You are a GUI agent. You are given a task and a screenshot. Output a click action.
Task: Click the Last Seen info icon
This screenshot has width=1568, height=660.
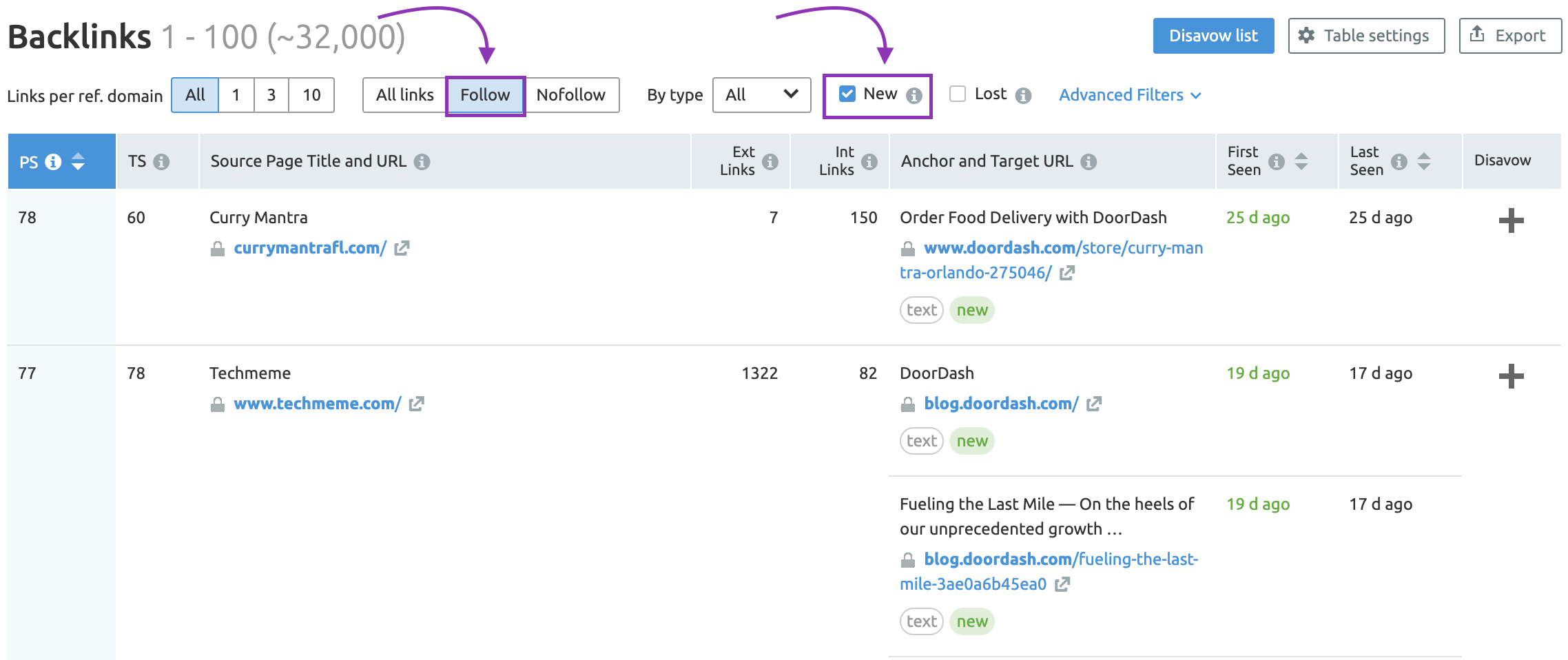pos(1399,161)
